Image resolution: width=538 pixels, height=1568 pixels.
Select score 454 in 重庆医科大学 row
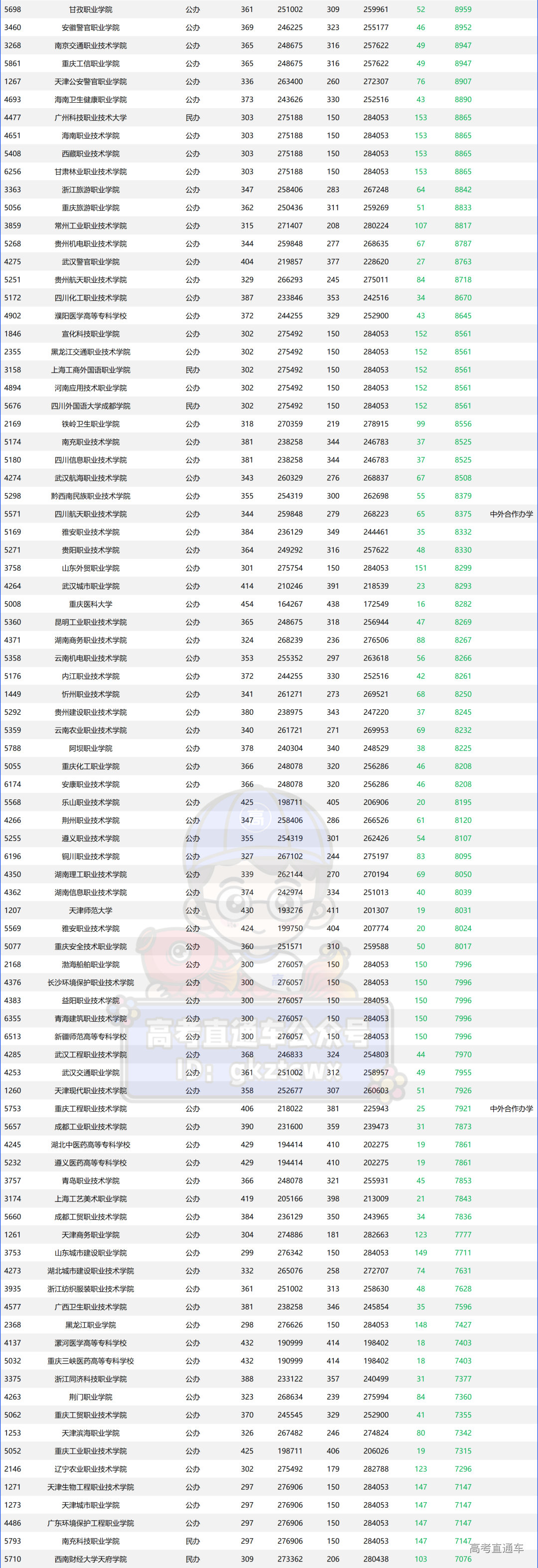(x=247, y=604)
